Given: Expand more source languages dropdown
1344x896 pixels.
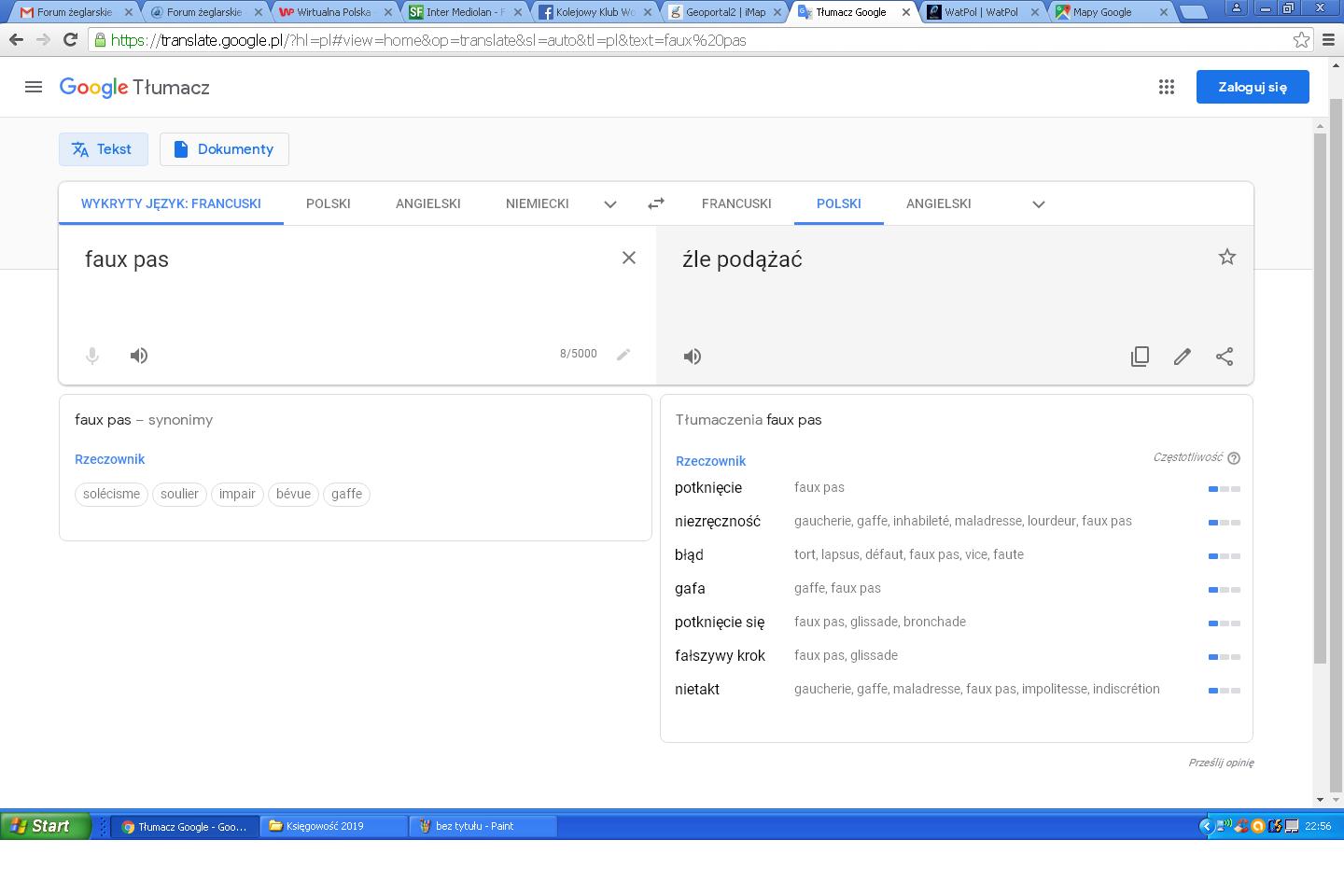Looking at the screenshot, I should pyautogui.click(x=610, y=204).
